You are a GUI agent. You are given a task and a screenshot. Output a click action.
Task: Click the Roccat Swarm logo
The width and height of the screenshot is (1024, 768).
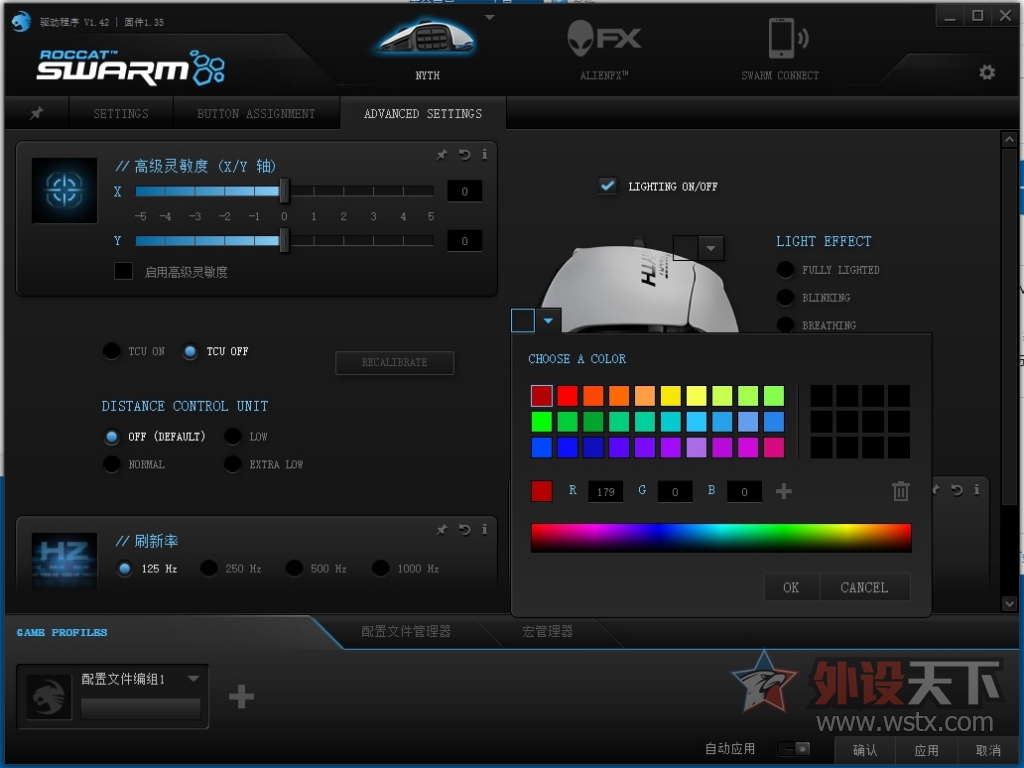(x=131, y=67)
